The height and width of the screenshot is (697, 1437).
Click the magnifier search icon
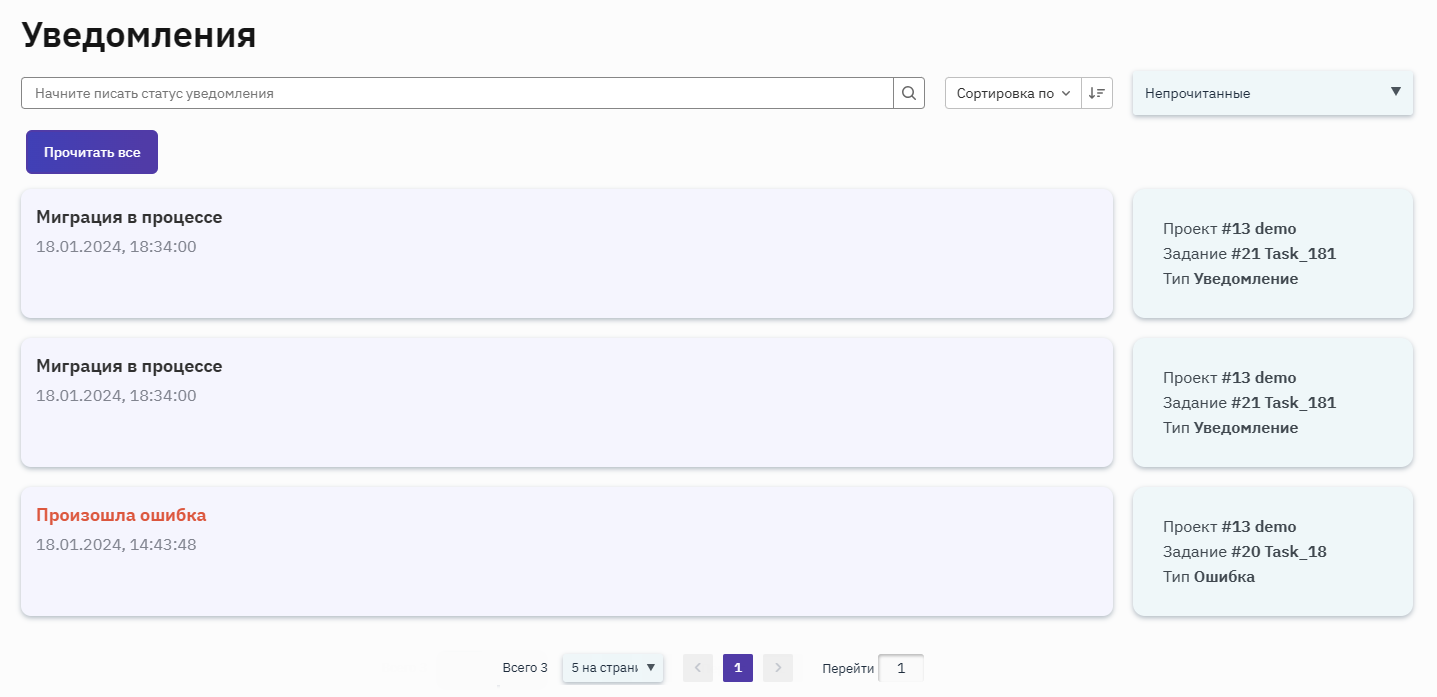[908, 93]
